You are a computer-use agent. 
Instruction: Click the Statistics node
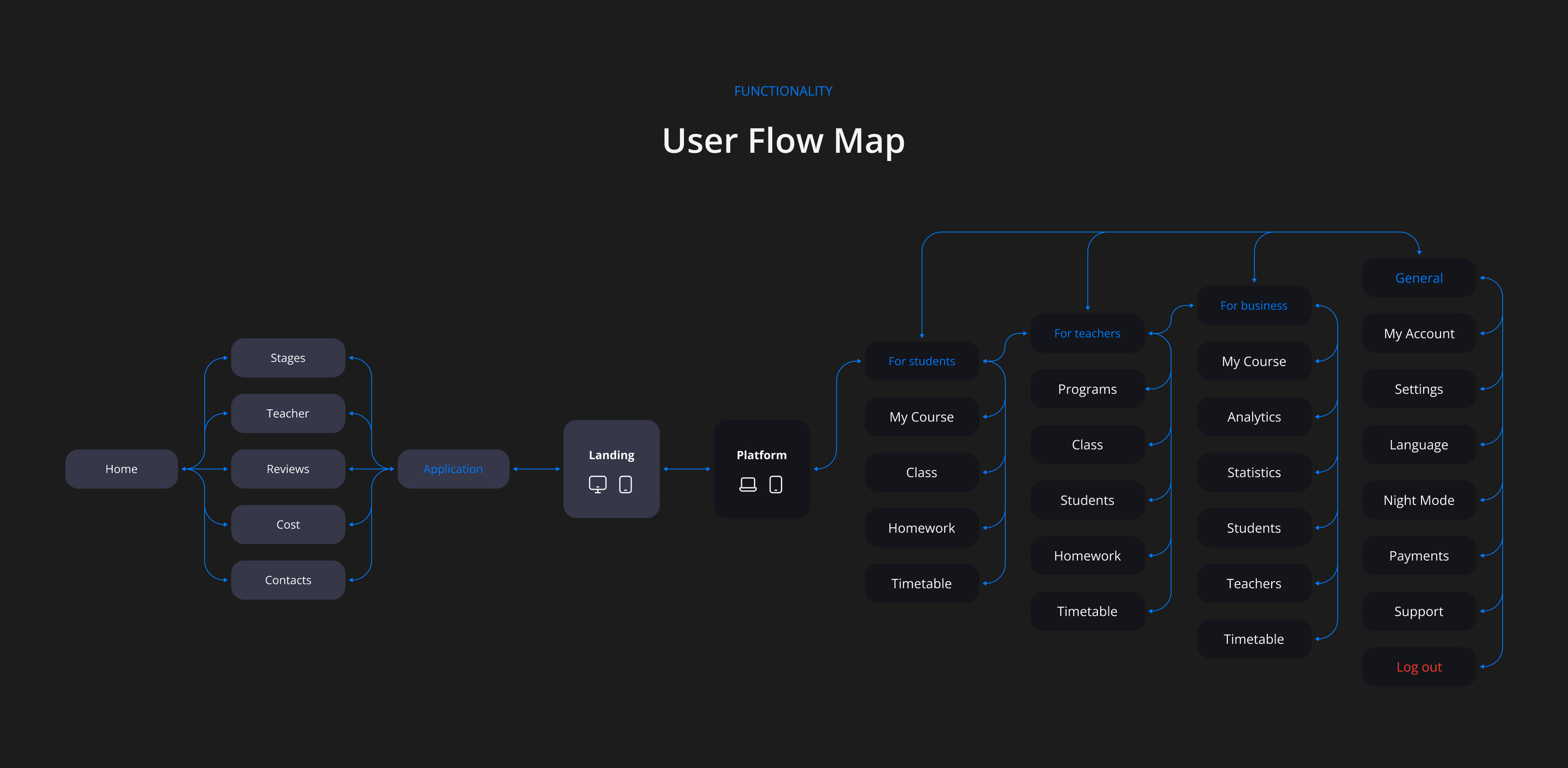1254,472
